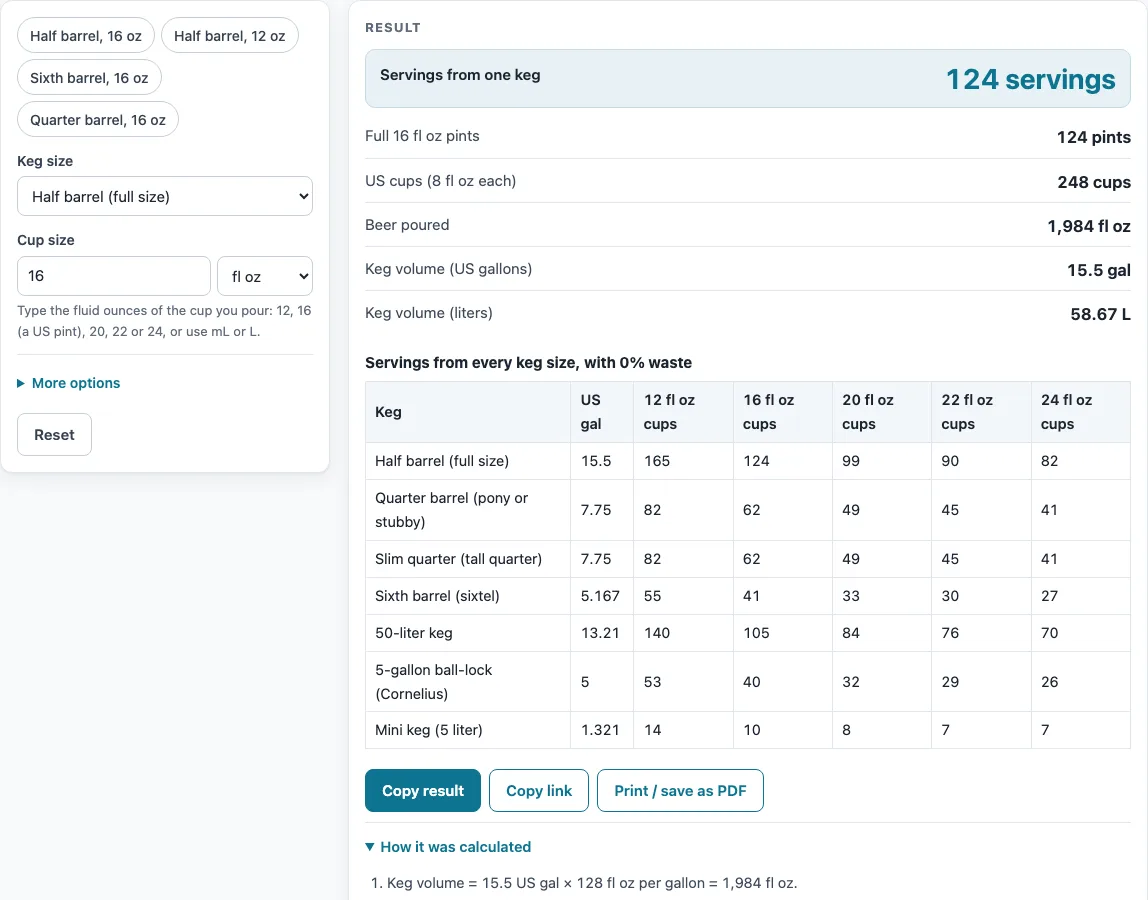Click the 'Servings from every keg size' table heading
Image resolution: width=1148 pixels, height=900 pixels.
529,362
